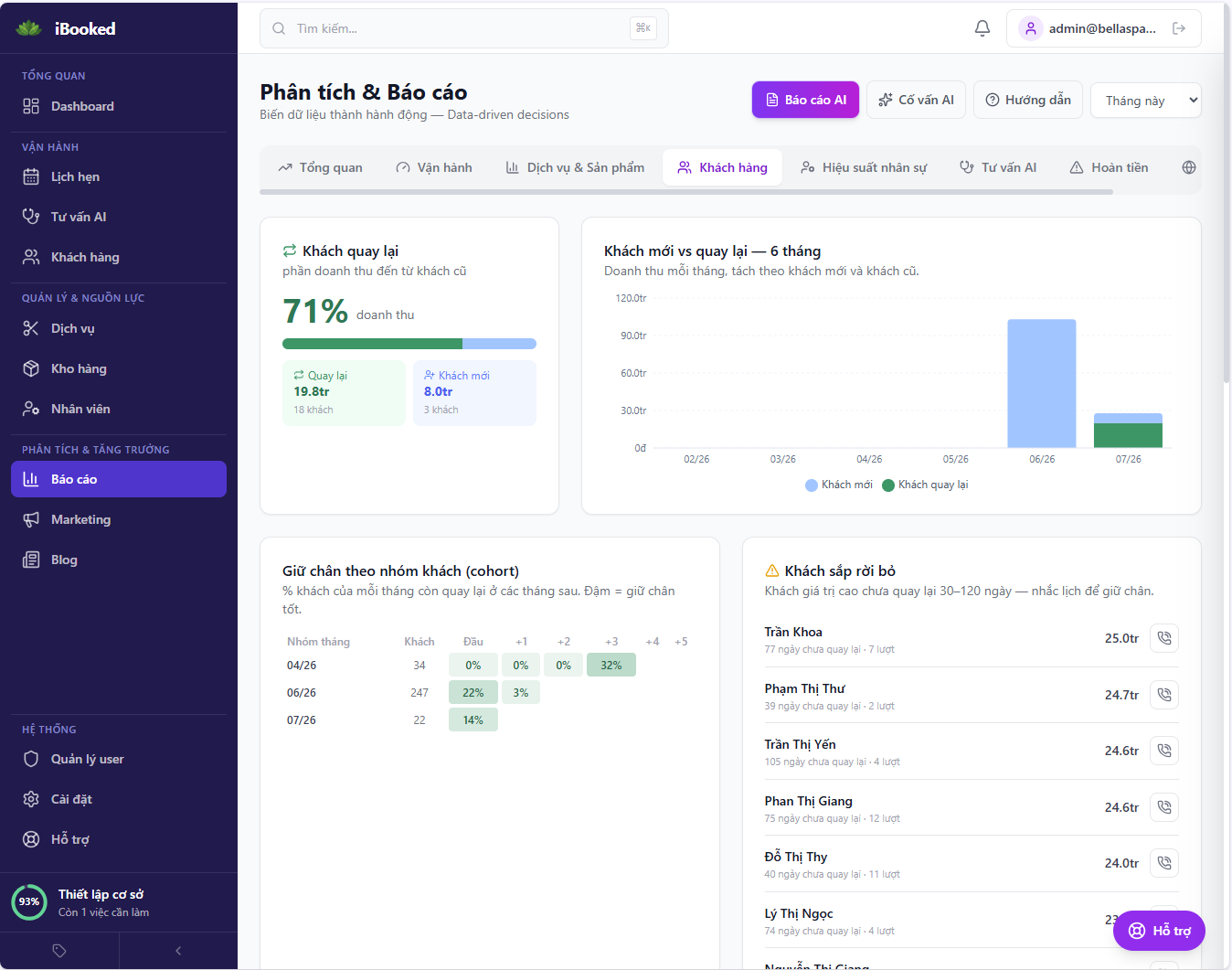This screenshot has height=970, width=1232.
Task: Click the Cố vấn AI button
Action: pos(916,100)
